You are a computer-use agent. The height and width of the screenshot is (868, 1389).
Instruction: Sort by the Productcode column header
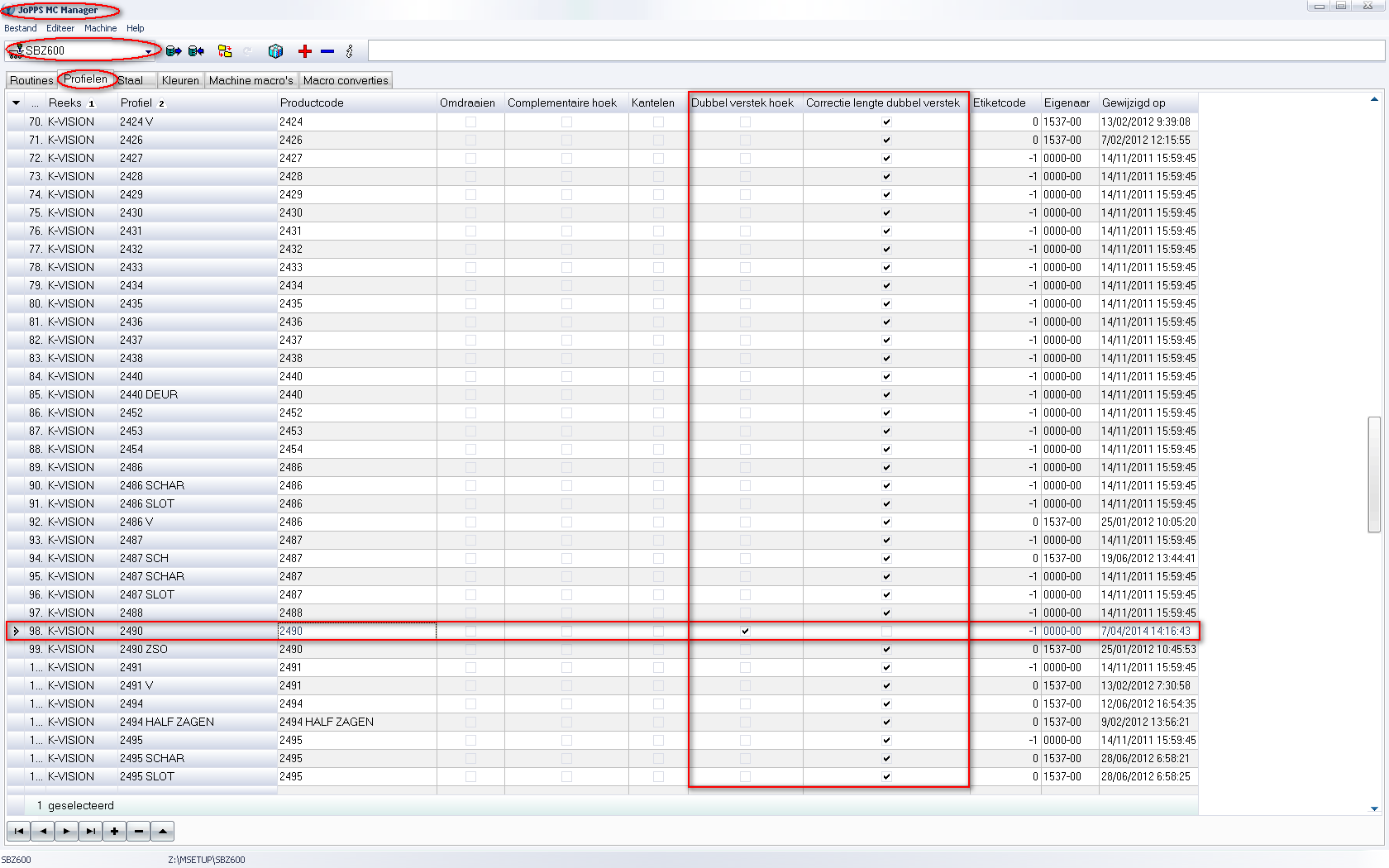(357, 103)
